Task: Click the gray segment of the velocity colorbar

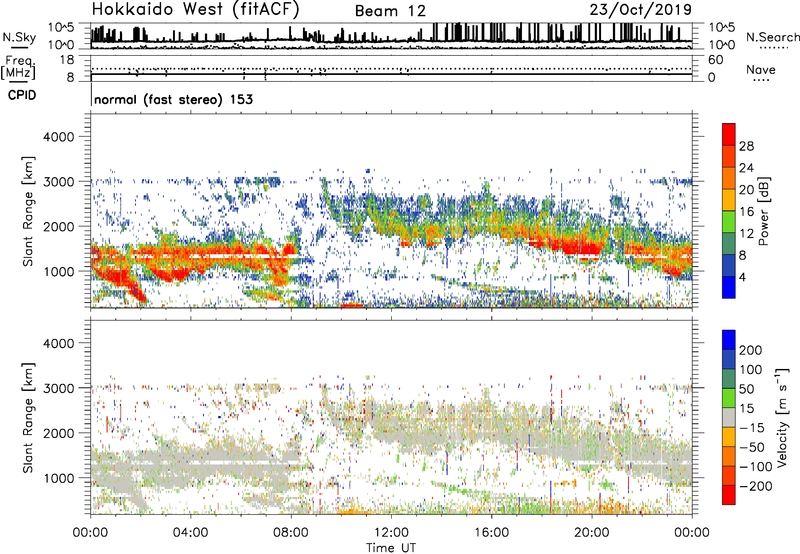Action: [x=729, y=418]
